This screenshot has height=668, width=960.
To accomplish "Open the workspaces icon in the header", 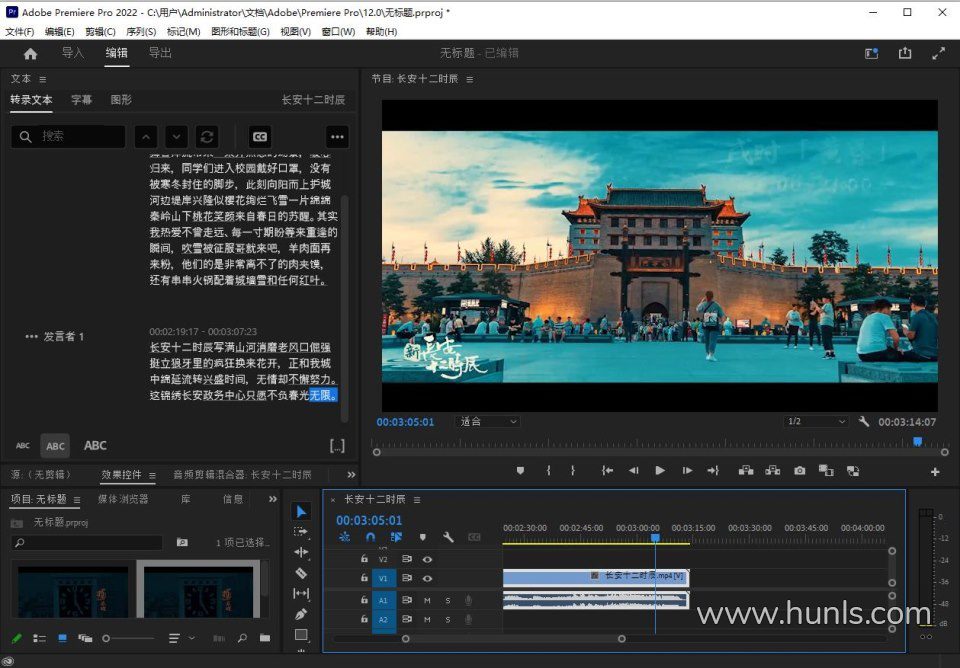I will [871, 54].
